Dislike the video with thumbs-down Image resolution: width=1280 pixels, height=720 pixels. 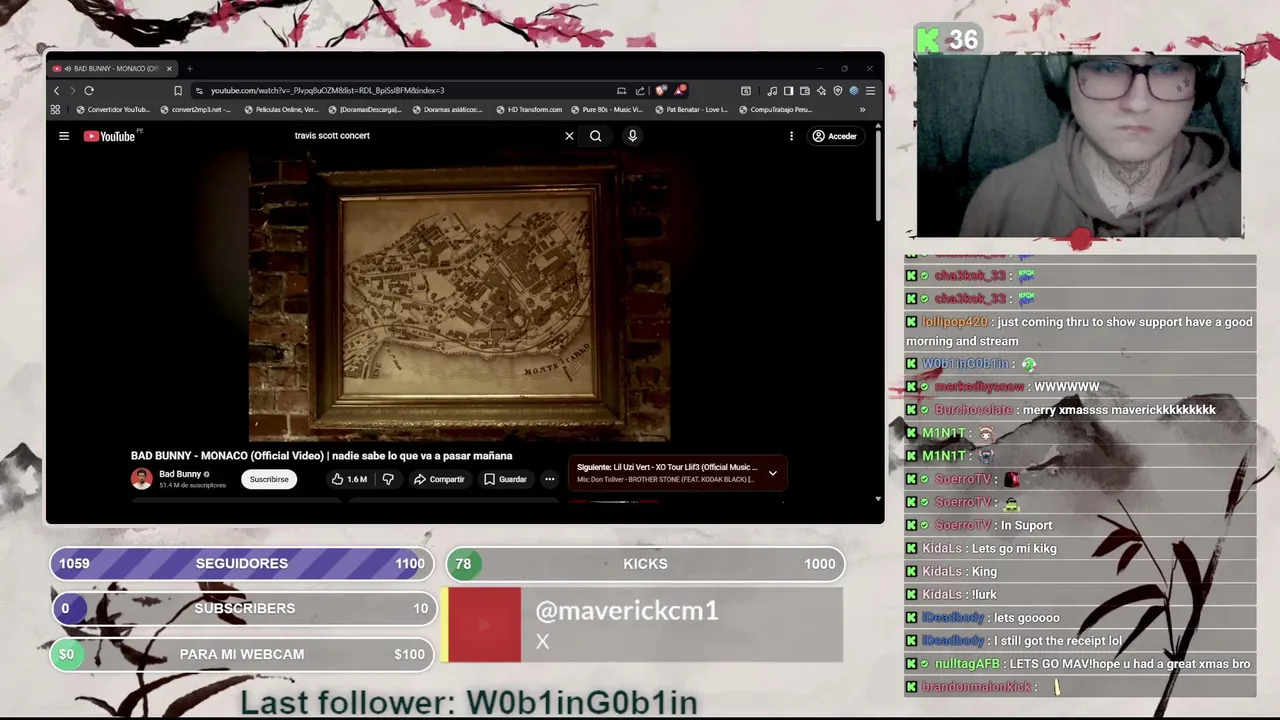(388, 479)
